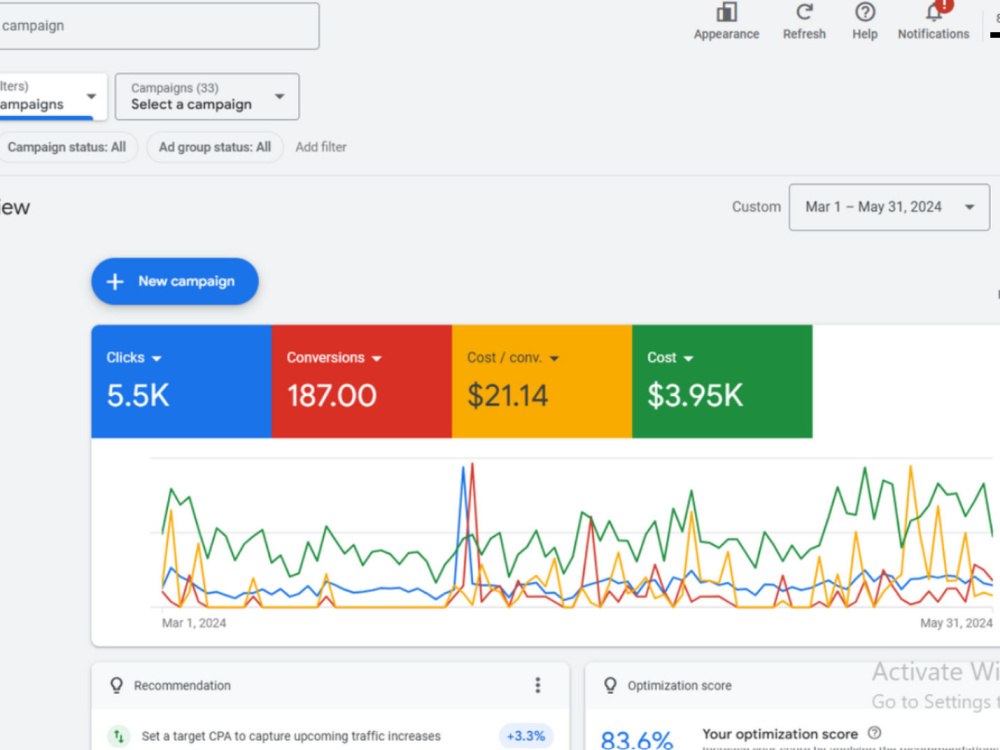Click the Campaign status: All filter chip

[67, 147]
